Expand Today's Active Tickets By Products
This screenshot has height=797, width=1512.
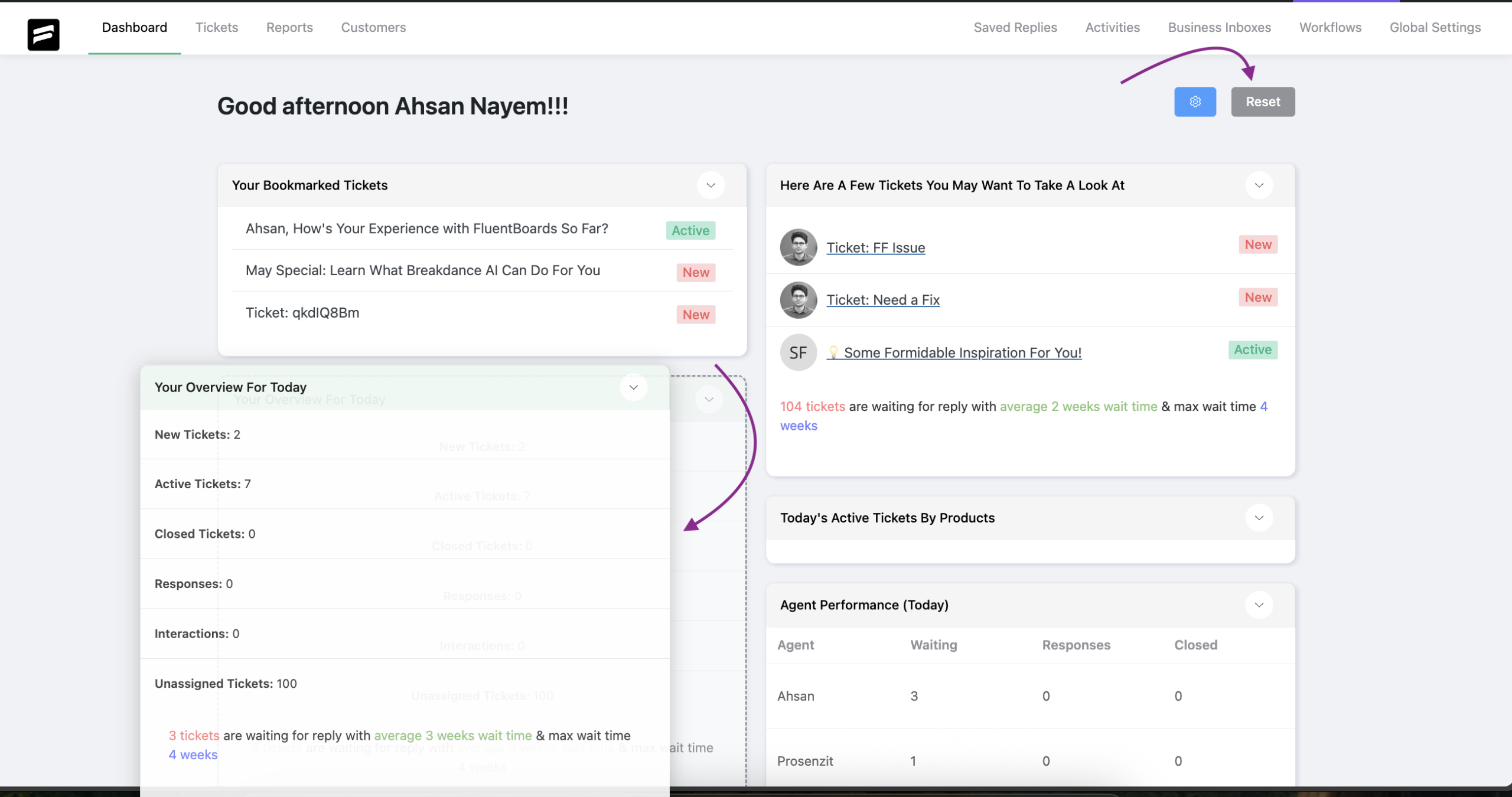pos(1259,518)
